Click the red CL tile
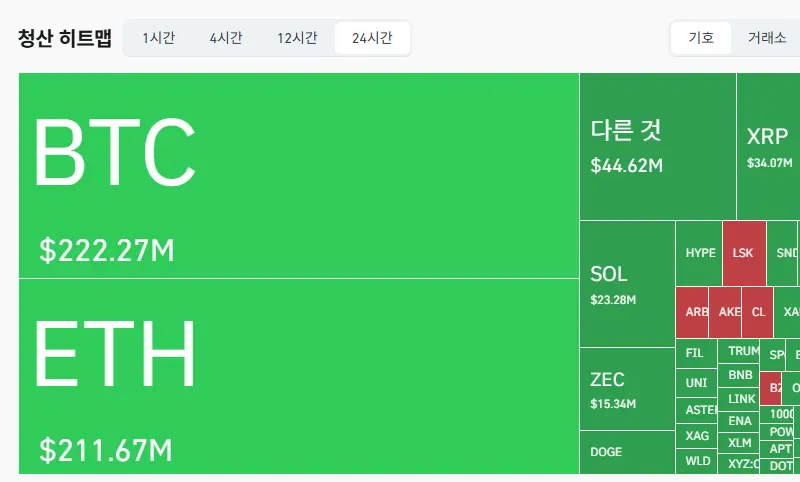 757,312
